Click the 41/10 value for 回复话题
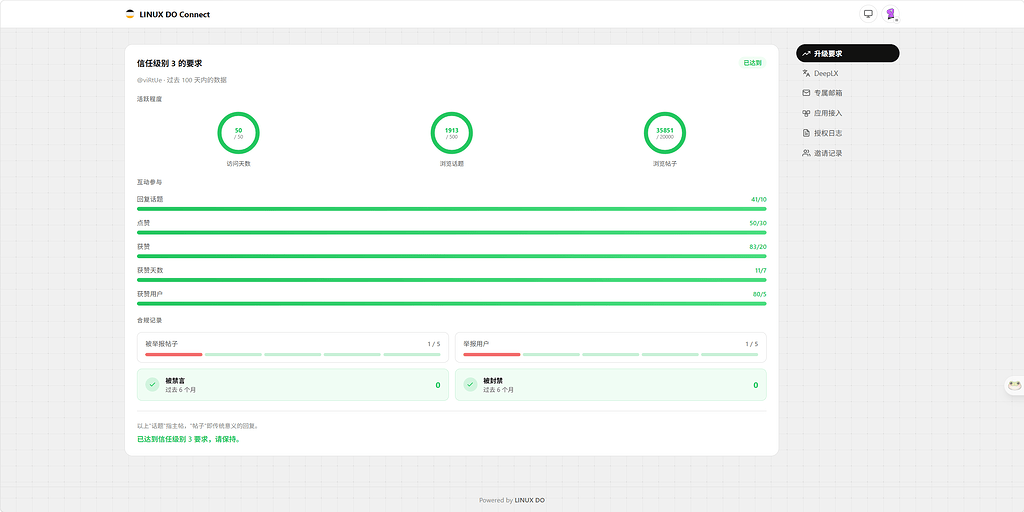 click(x=759, y=199)
